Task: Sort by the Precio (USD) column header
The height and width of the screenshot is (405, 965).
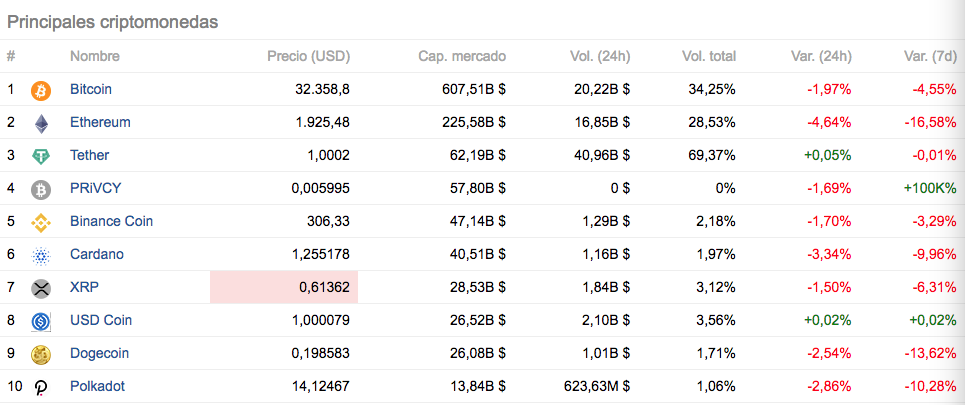Action: tap(308, 57)
